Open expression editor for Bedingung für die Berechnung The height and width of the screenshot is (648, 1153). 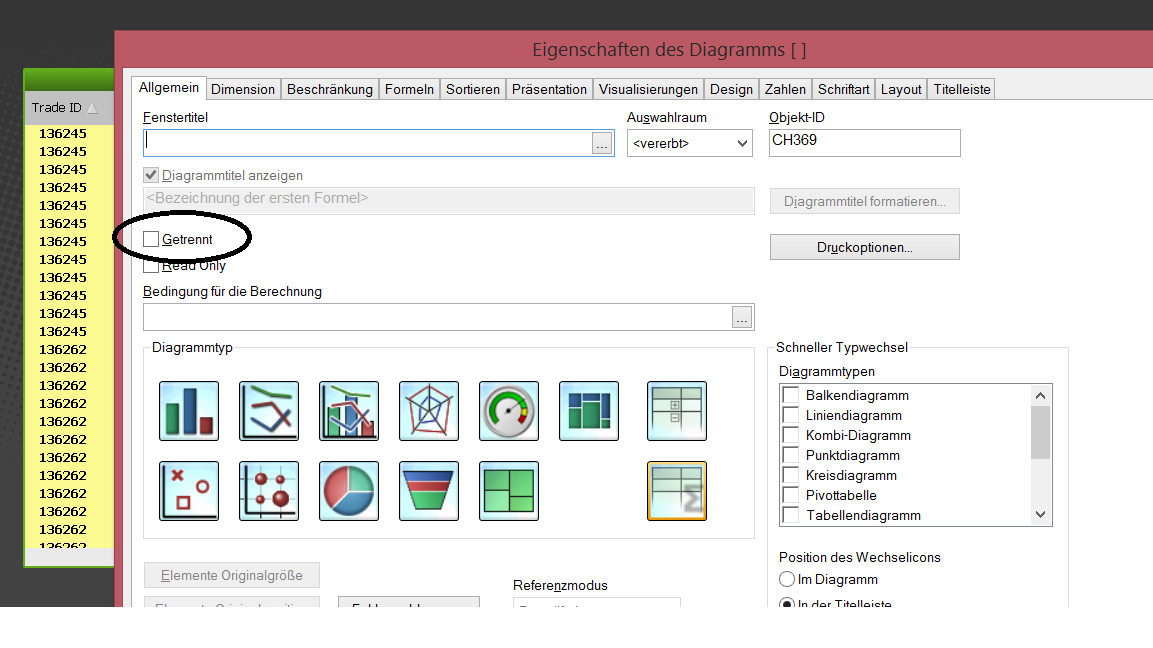(x=742, y=317)
